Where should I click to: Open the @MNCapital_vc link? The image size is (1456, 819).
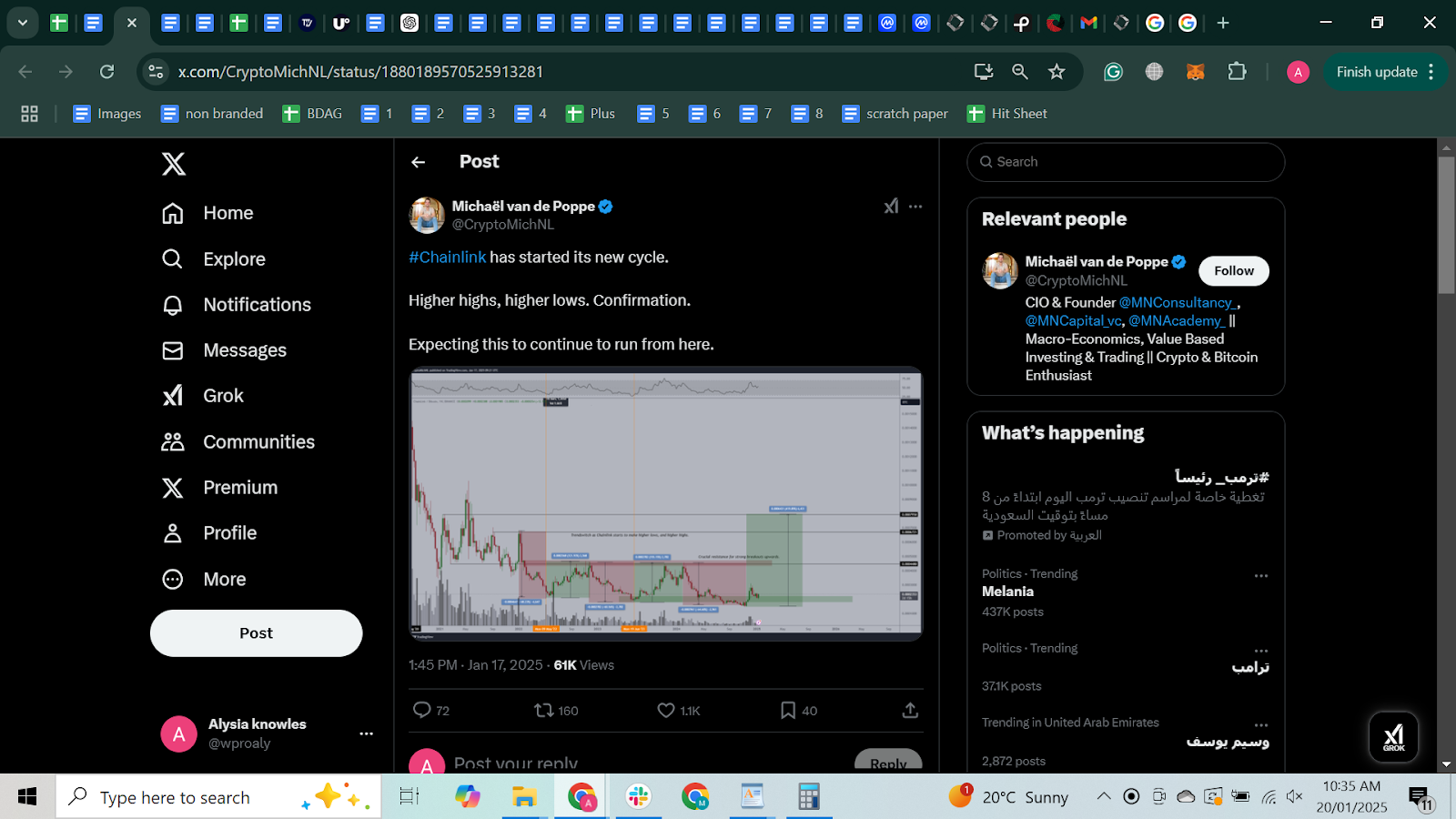point(1074,321)
